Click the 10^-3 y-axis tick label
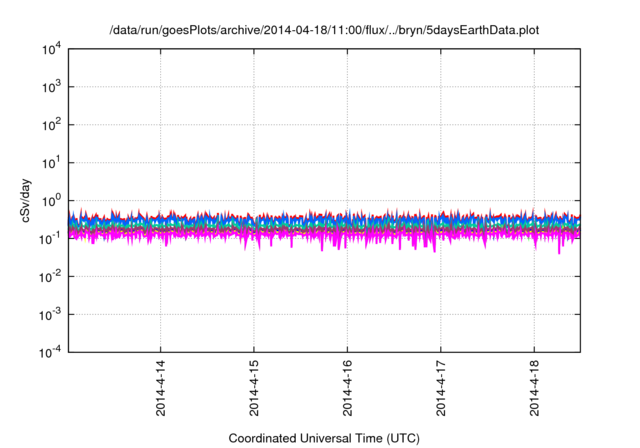The image size is (640, 448). 50,315
